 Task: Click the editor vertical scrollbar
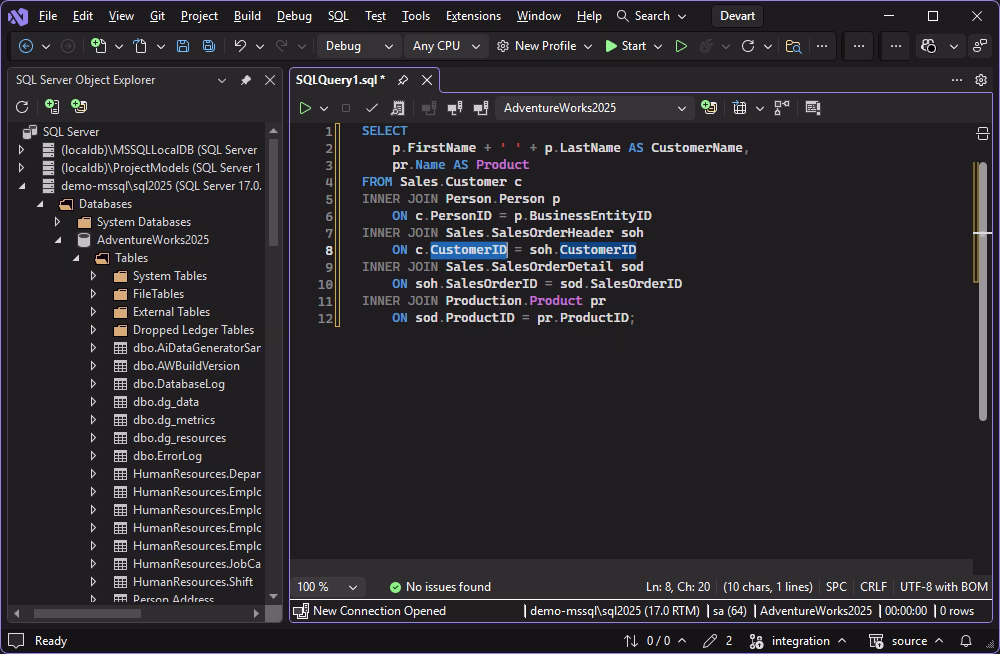[982, 291]
